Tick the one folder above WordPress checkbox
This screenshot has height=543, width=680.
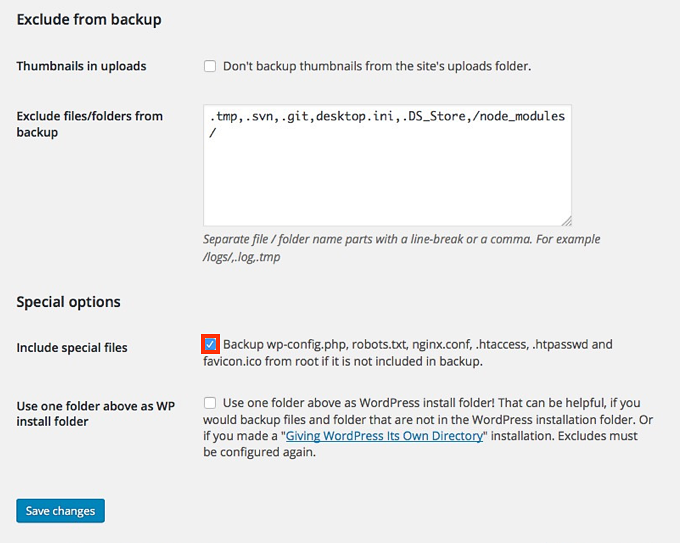pos(210,402)
